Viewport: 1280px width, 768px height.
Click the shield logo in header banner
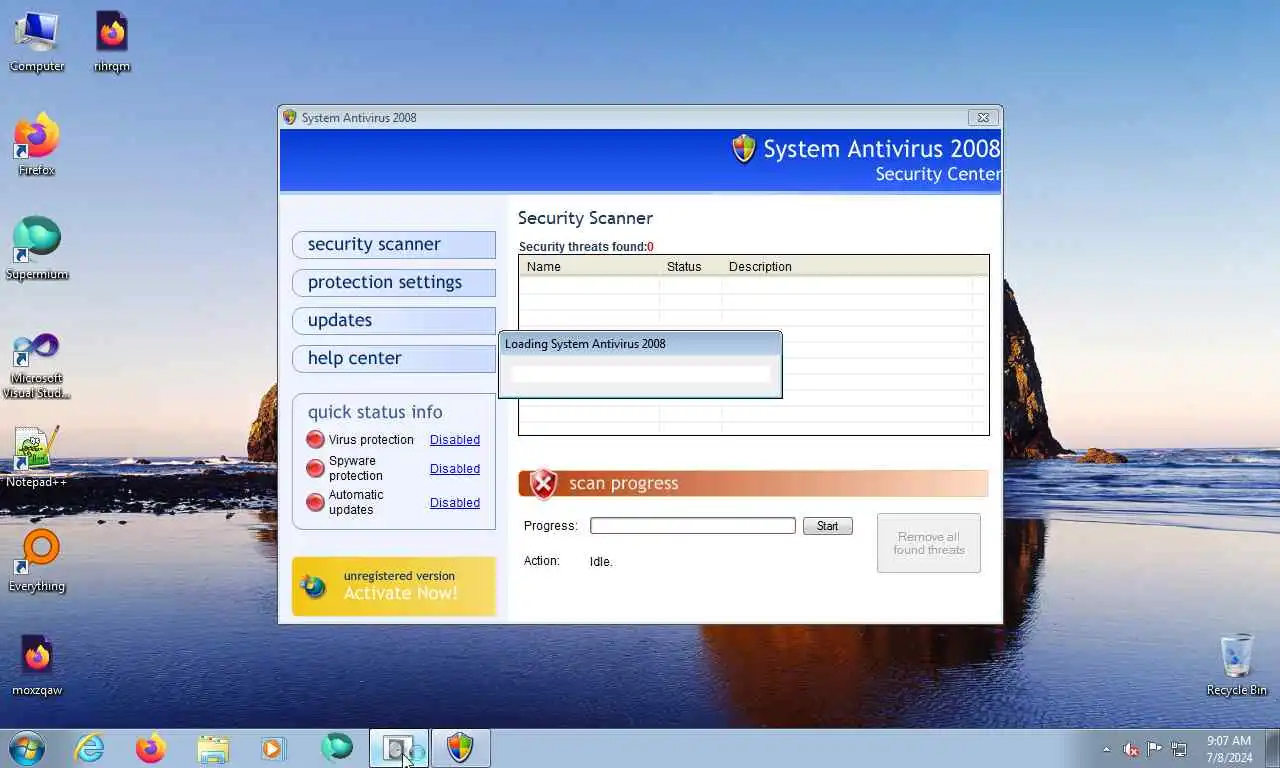tap(743, 149)
